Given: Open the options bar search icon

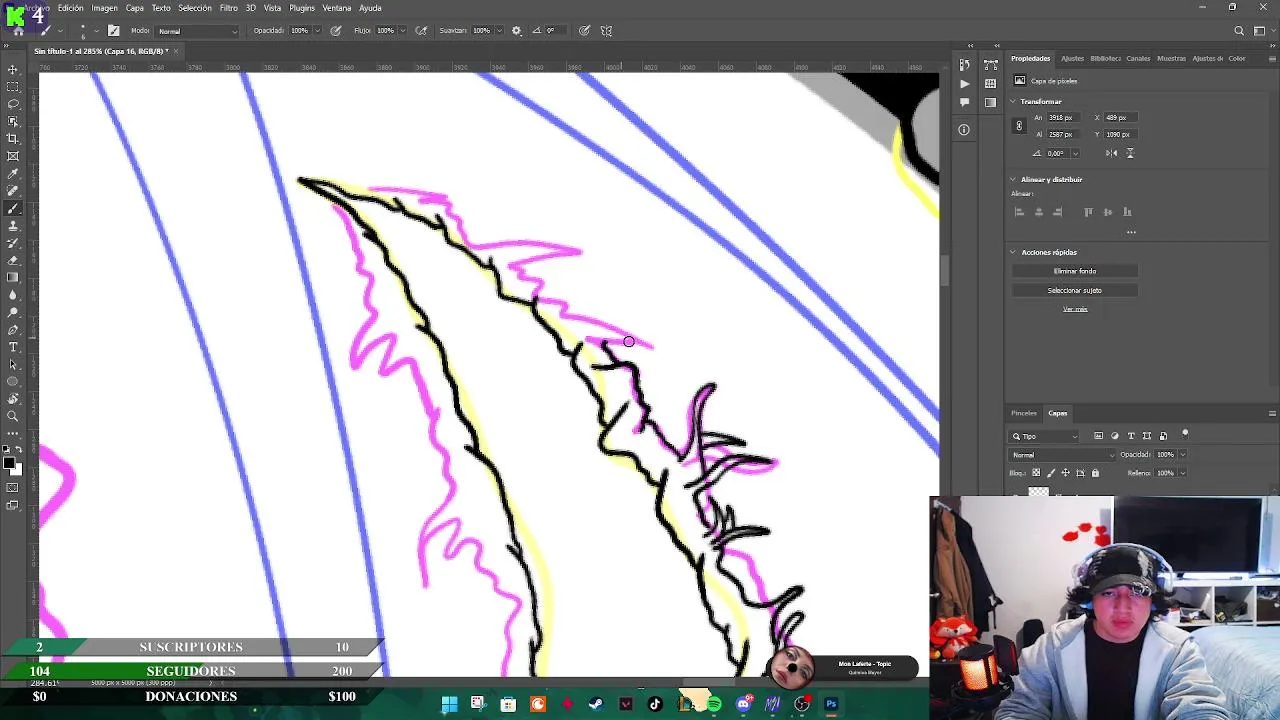Looking at the screenshot, I should [x=1239, y=31].
